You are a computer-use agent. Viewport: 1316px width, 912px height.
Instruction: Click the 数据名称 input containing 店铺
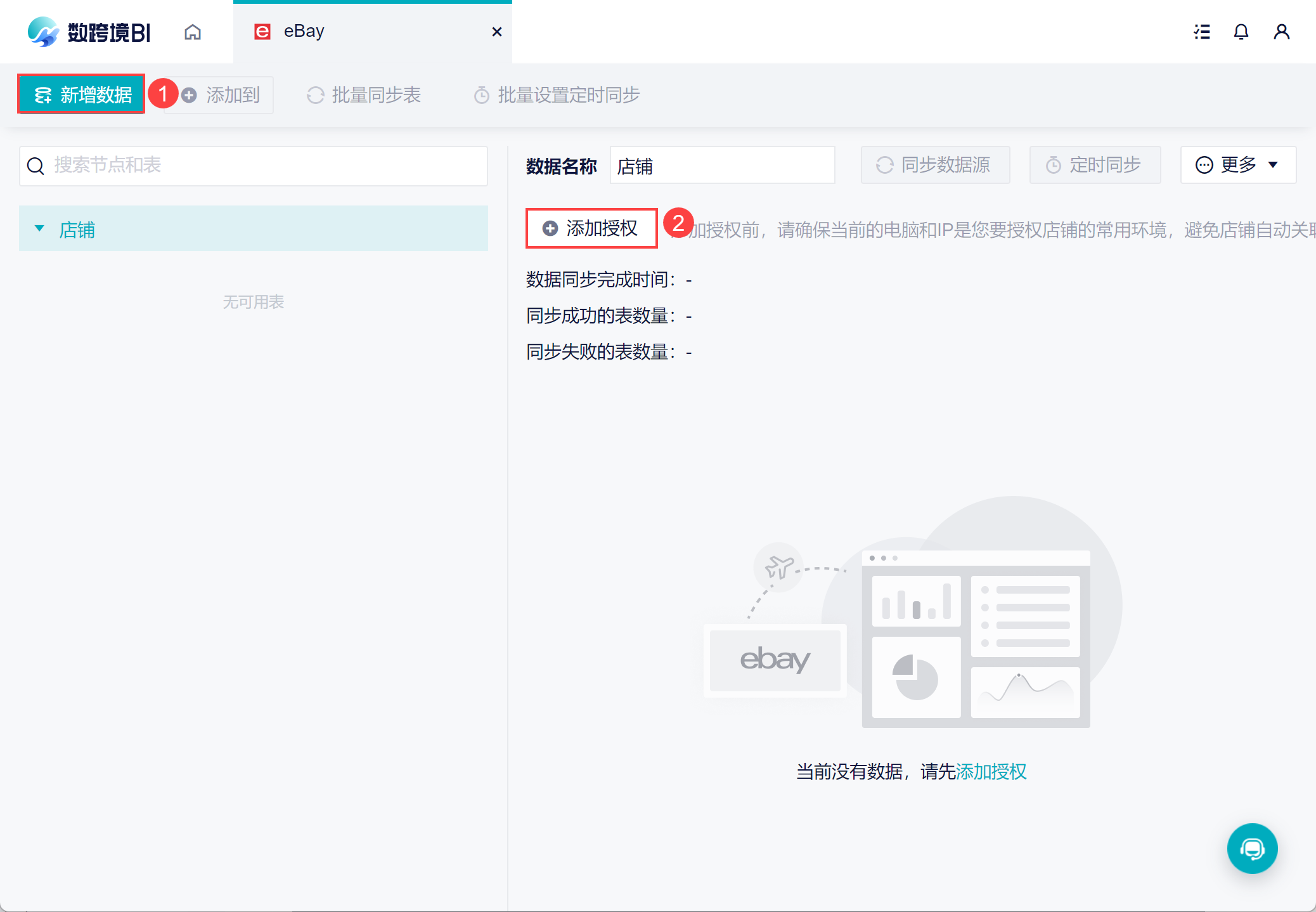(722, 166)
